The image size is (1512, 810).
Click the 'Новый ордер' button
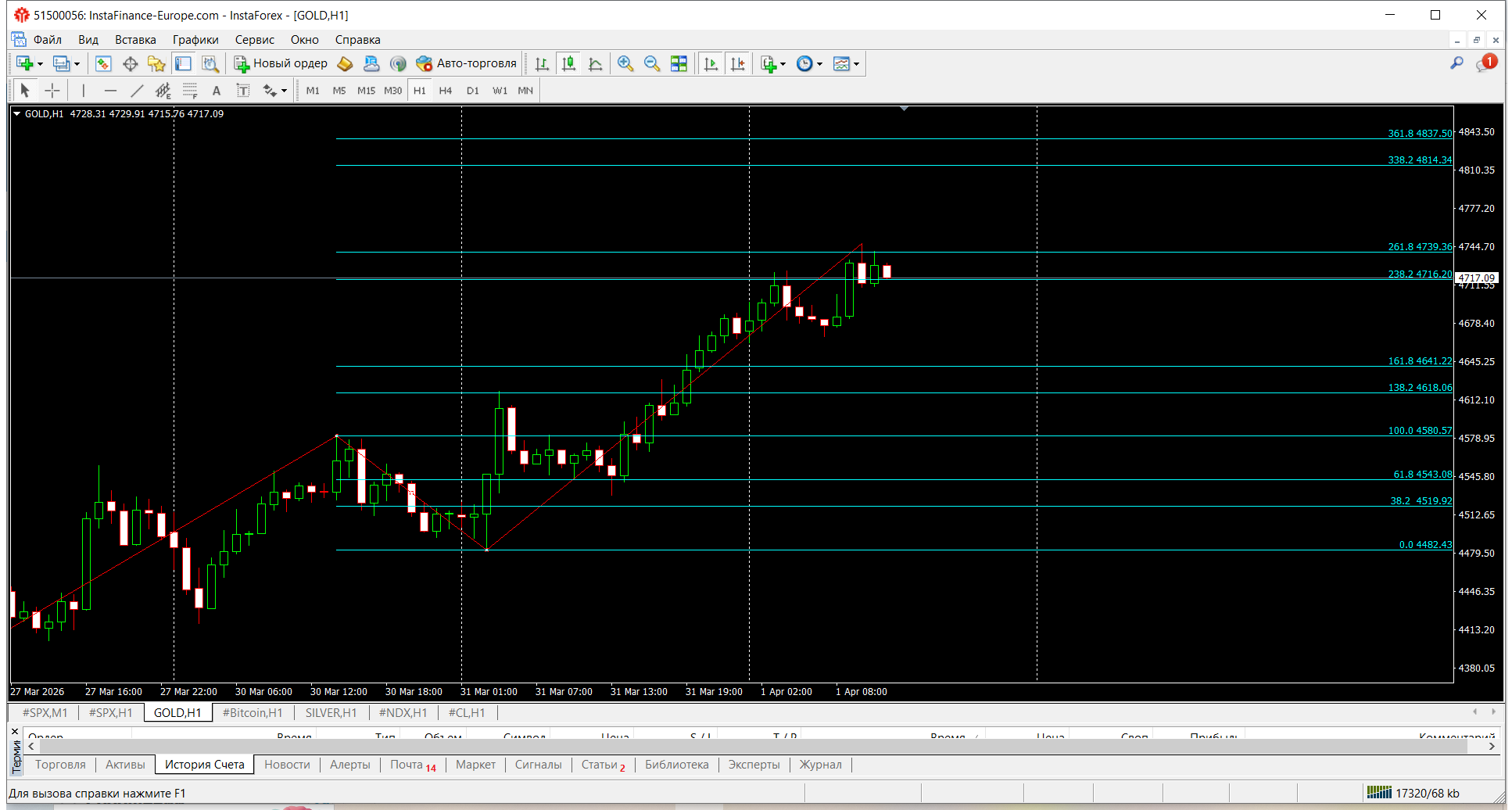(281, 64)
